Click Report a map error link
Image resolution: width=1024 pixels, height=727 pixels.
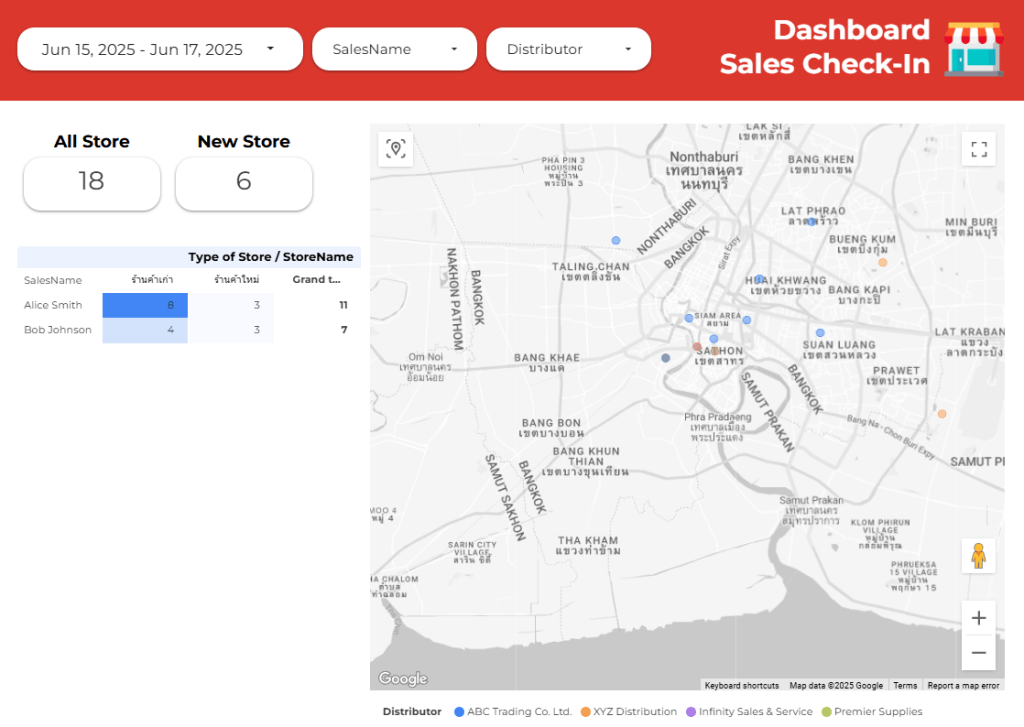tap(962, 686)
